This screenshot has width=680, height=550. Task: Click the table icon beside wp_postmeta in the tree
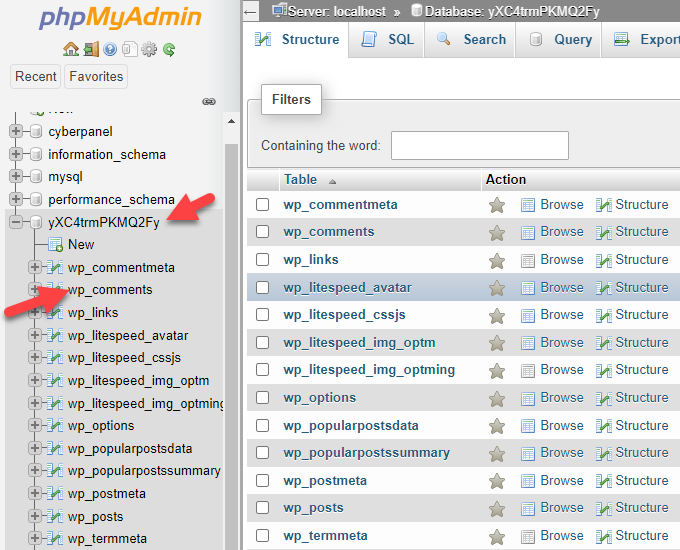(x=55, y=493)
